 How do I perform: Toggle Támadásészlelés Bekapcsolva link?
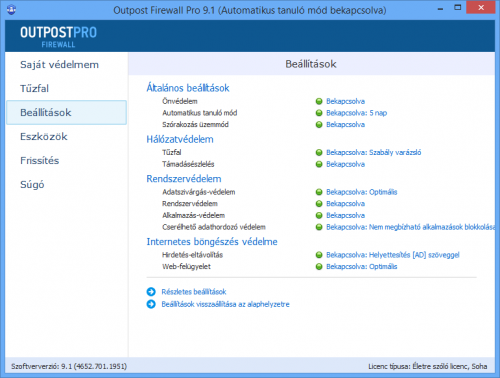click(345, 164)
